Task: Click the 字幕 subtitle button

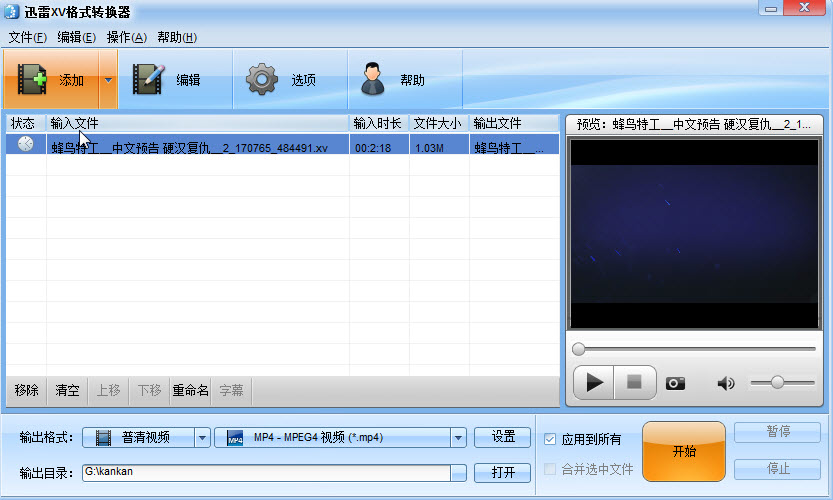Action: click(231, 391)
